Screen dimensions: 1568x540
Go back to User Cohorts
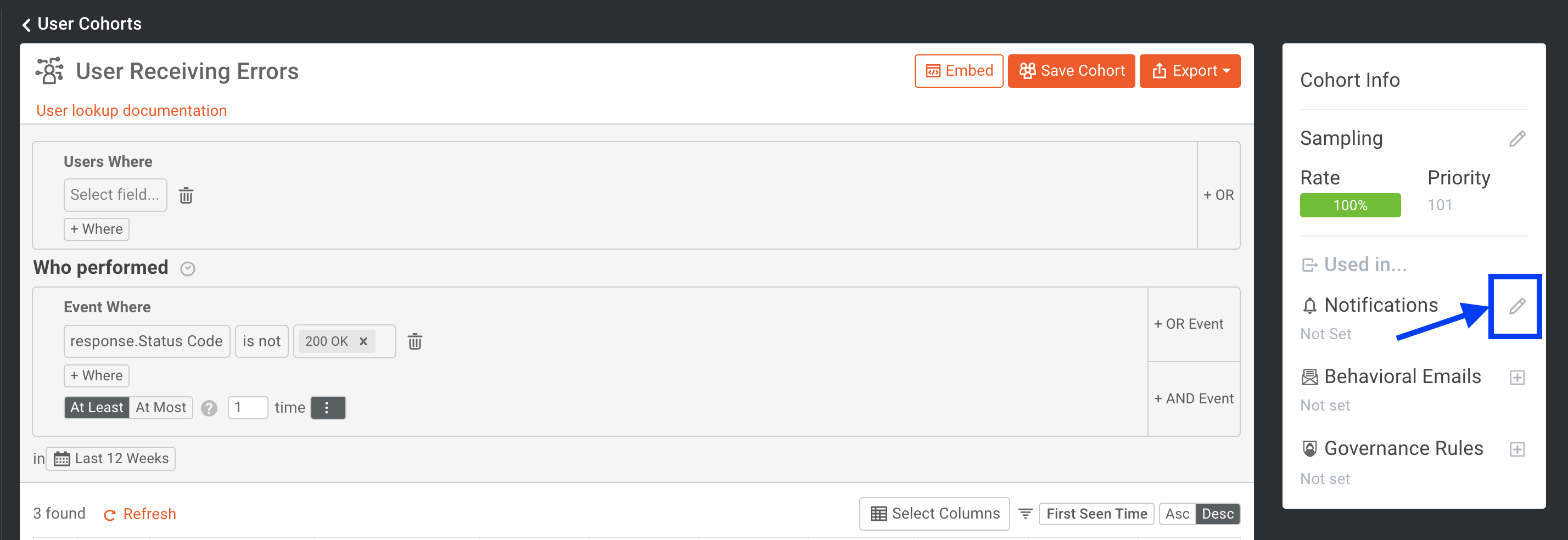click(x=82, y=24)
